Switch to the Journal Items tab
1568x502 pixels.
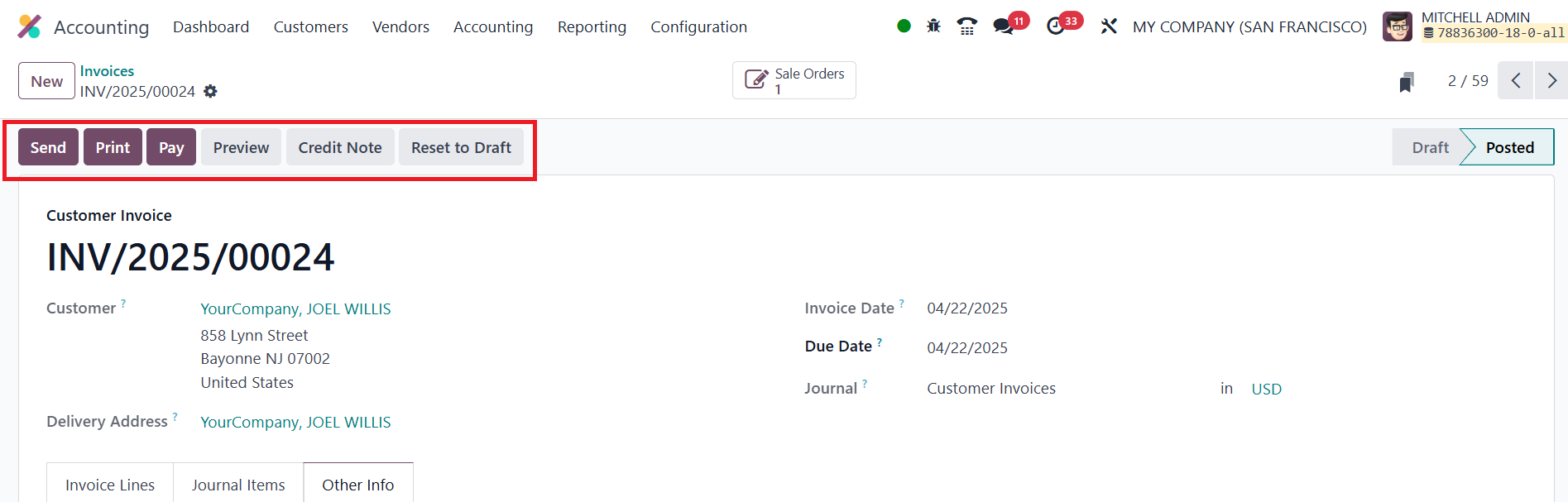238,485
